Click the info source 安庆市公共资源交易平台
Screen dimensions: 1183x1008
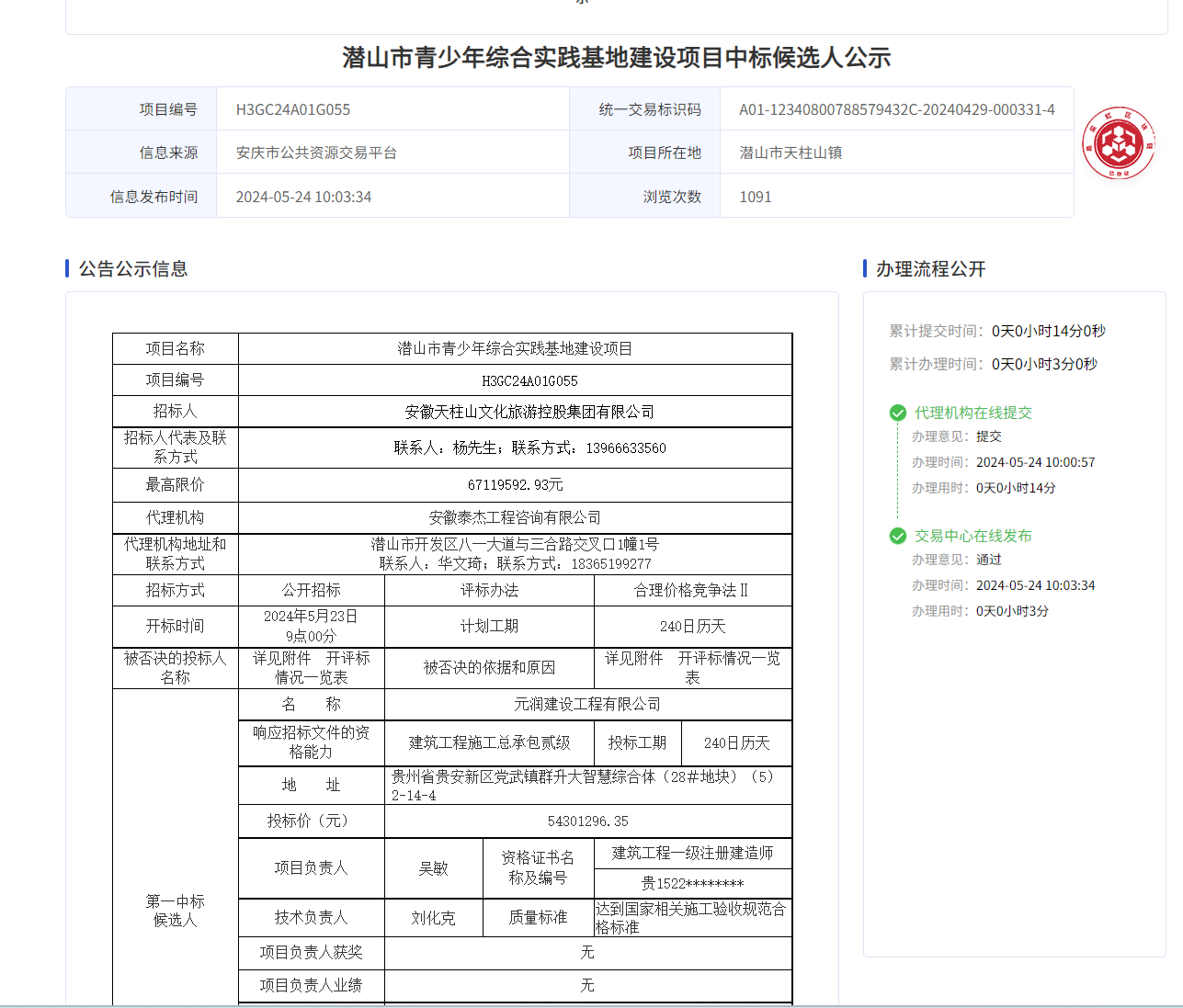coord(316,153)
